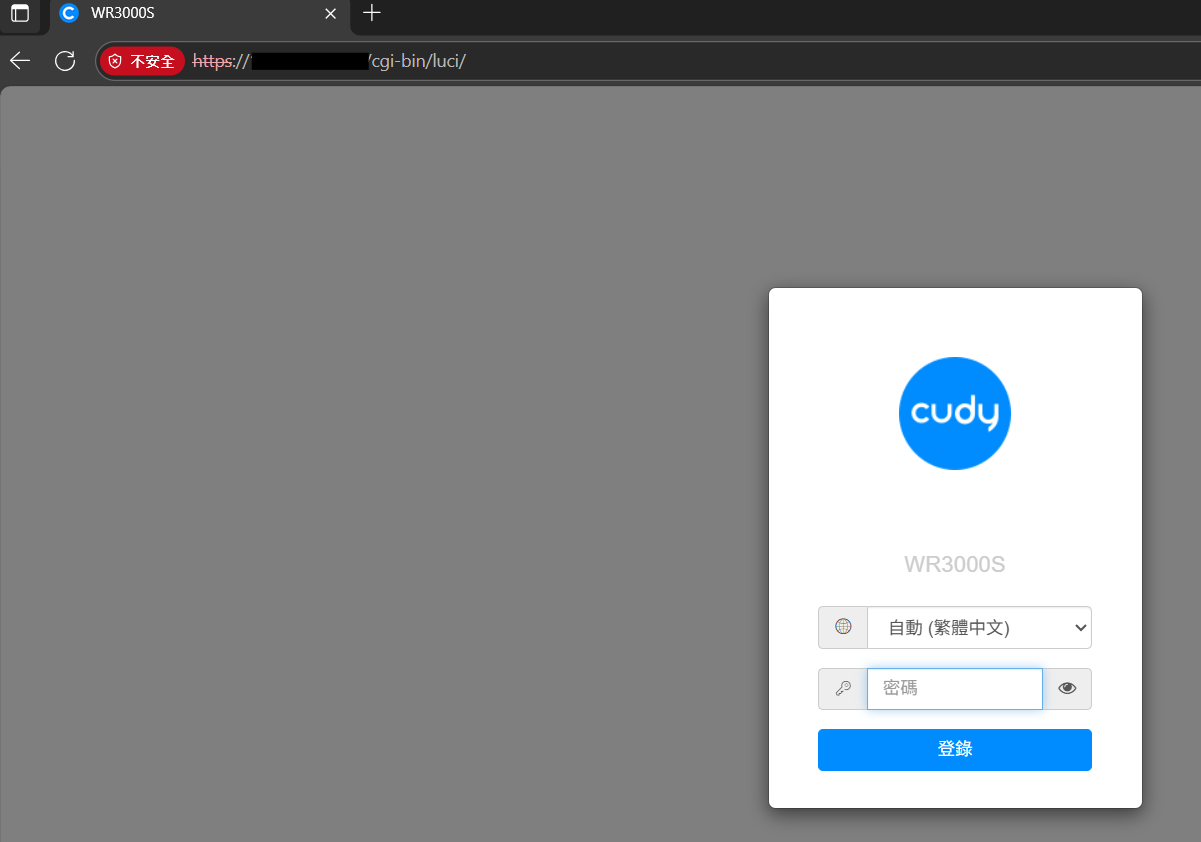Close the WR3000S tab
The width and height of the screenshot is (1201, 842).
[x=331, y=14]
